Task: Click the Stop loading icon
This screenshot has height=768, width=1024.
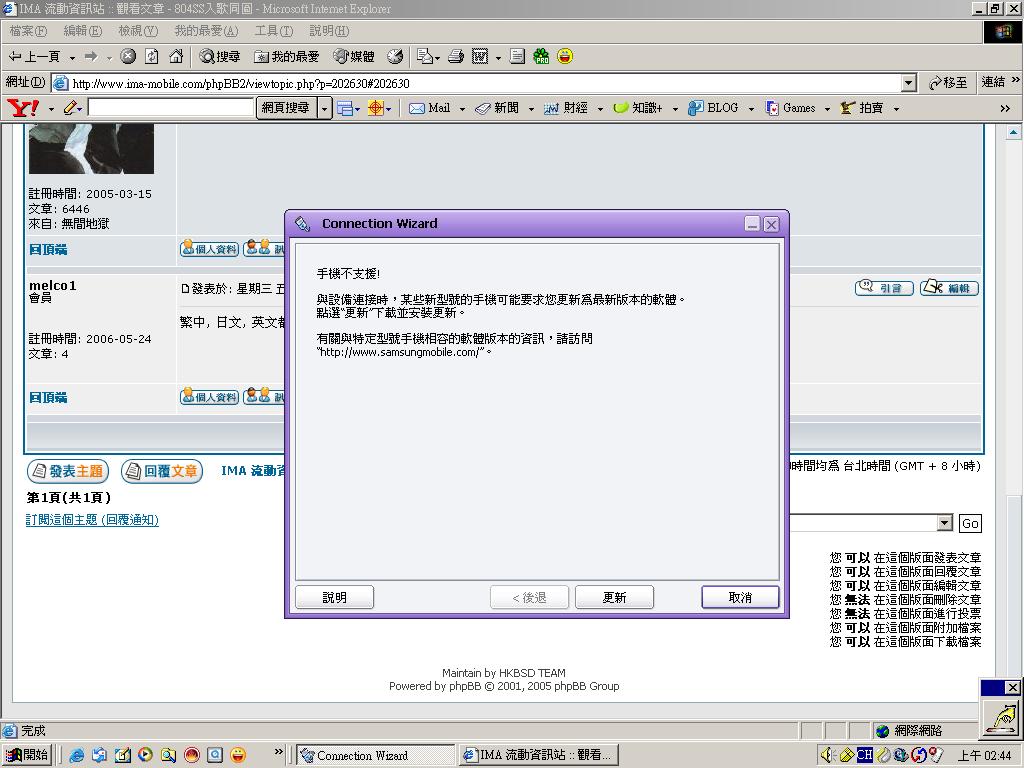Action: [127, 56]
